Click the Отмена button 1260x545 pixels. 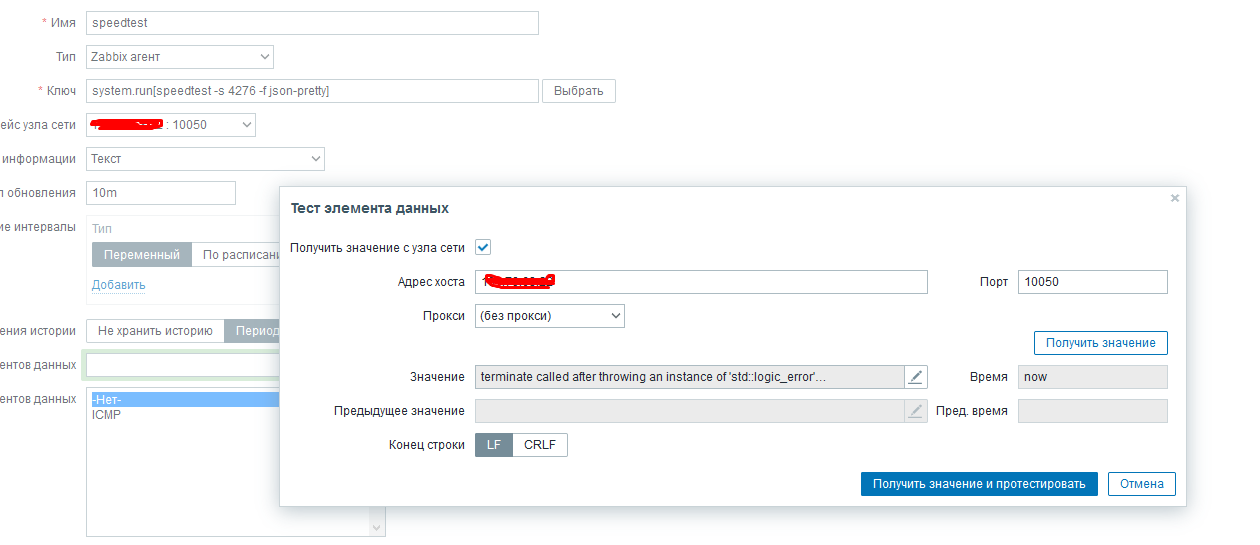point(1141,484)
